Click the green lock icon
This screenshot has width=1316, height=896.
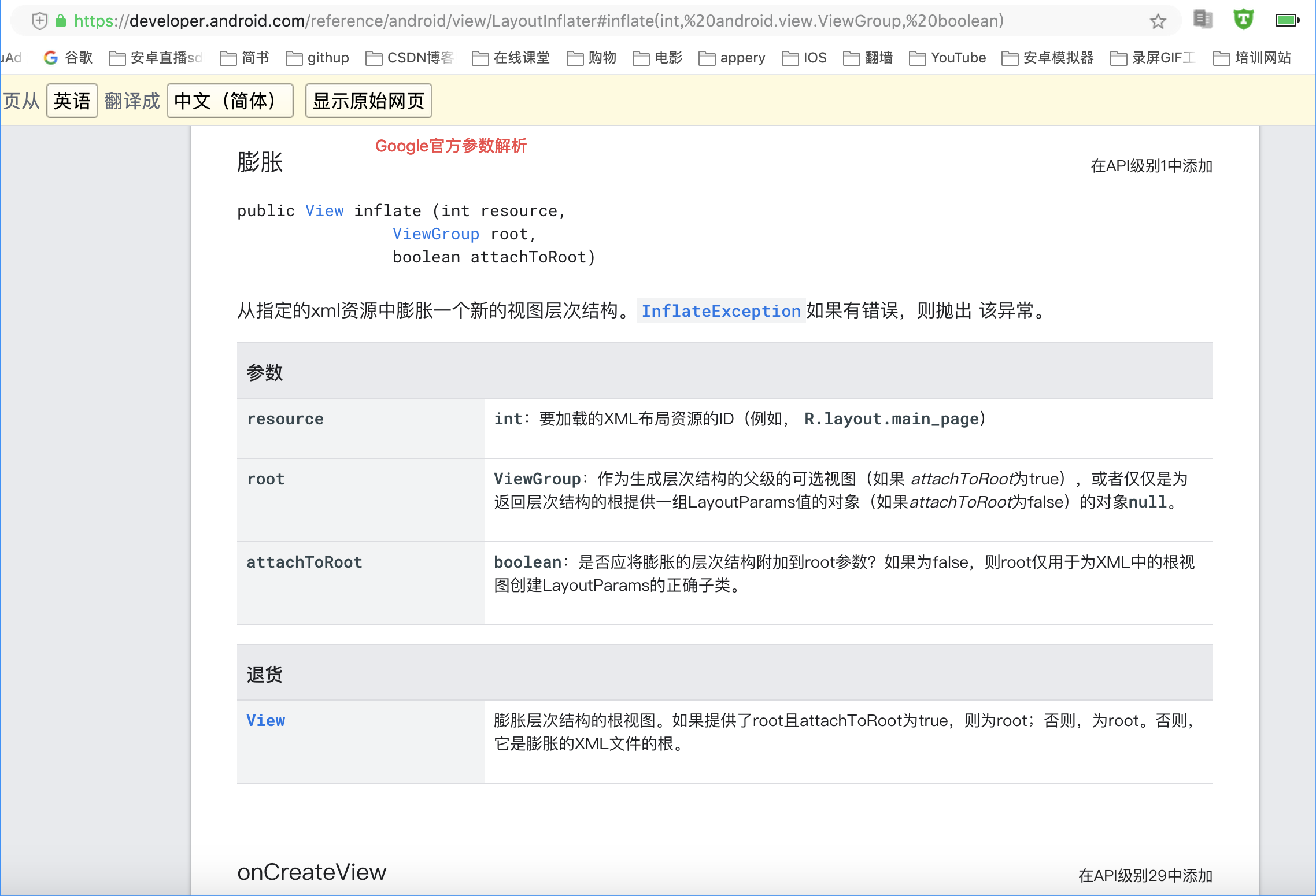tap(60, 21)
